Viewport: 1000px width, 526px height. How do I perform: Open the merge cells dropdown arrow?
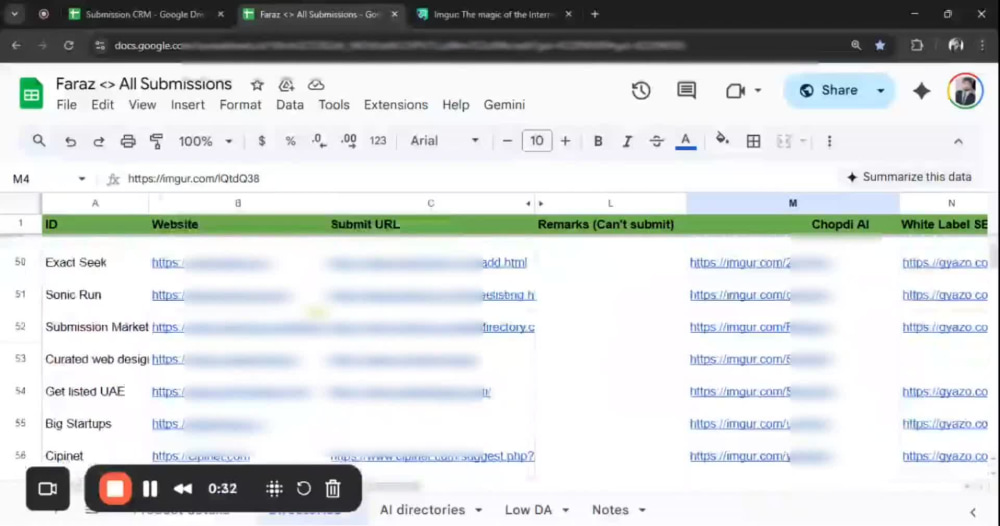[803, 142]
